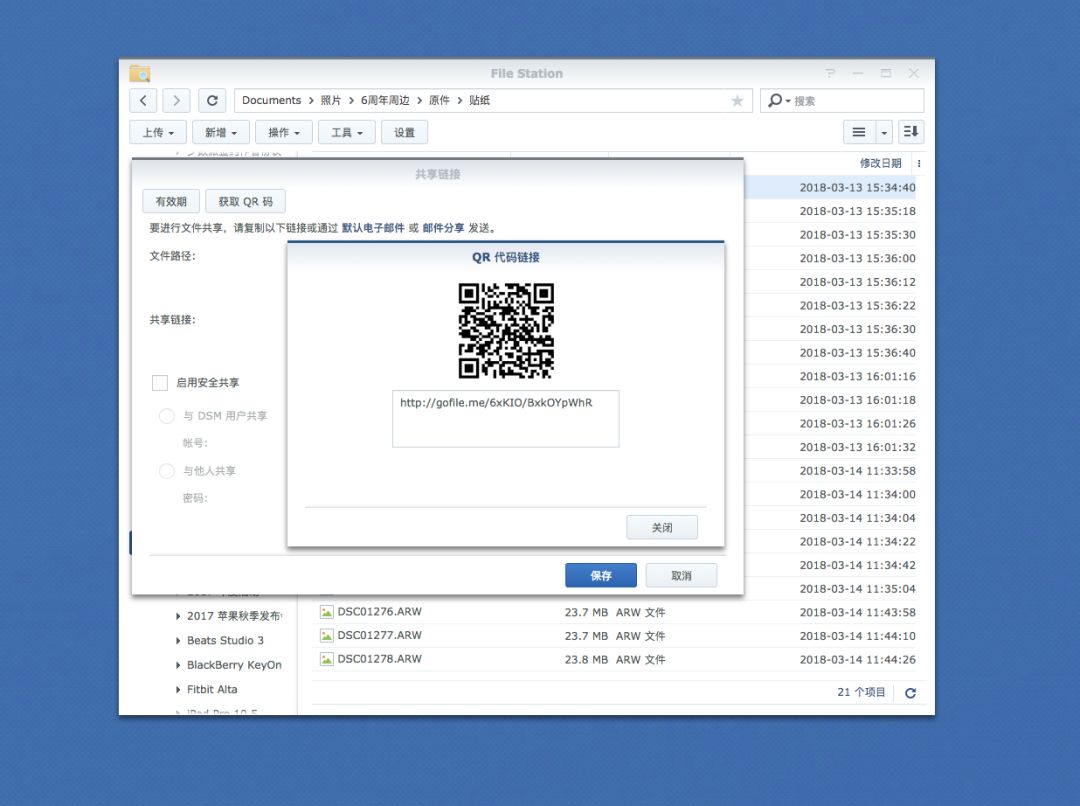Navigate to Documents in the breadcrumb path

(x=271, y=101)
